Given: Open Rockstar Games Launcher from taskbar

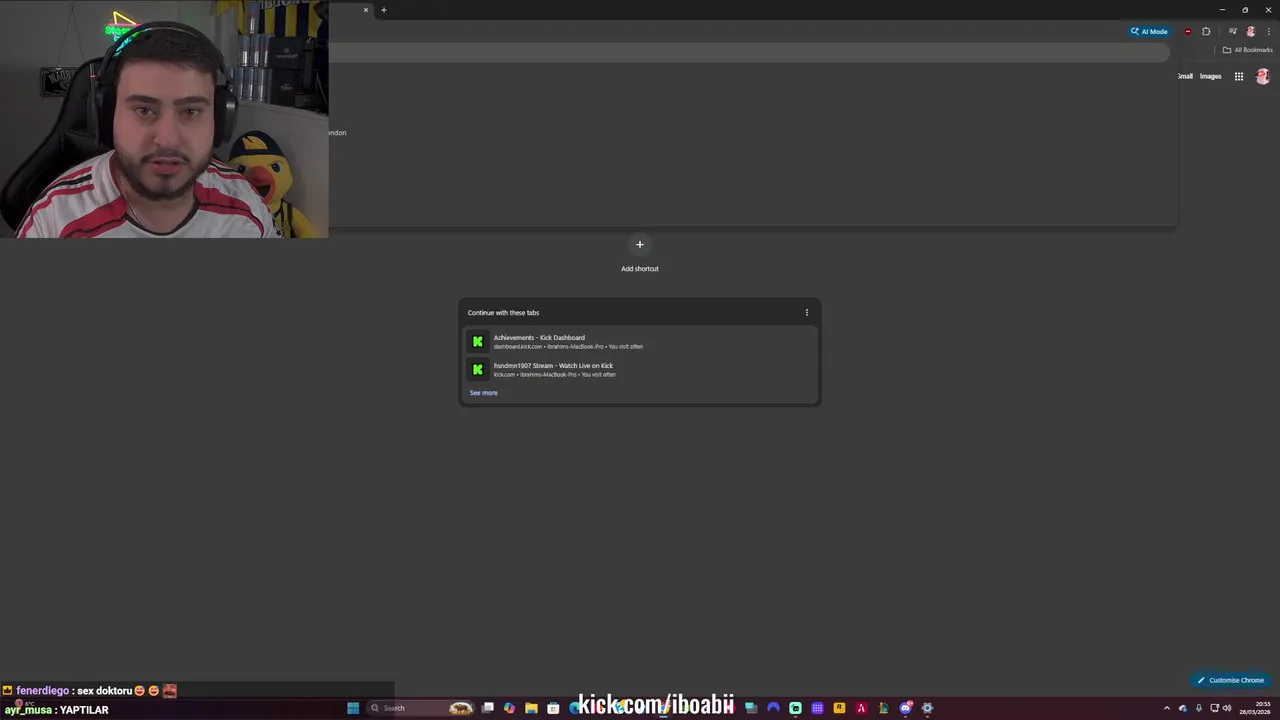Looking at the screenshot, I should (839, 708).
